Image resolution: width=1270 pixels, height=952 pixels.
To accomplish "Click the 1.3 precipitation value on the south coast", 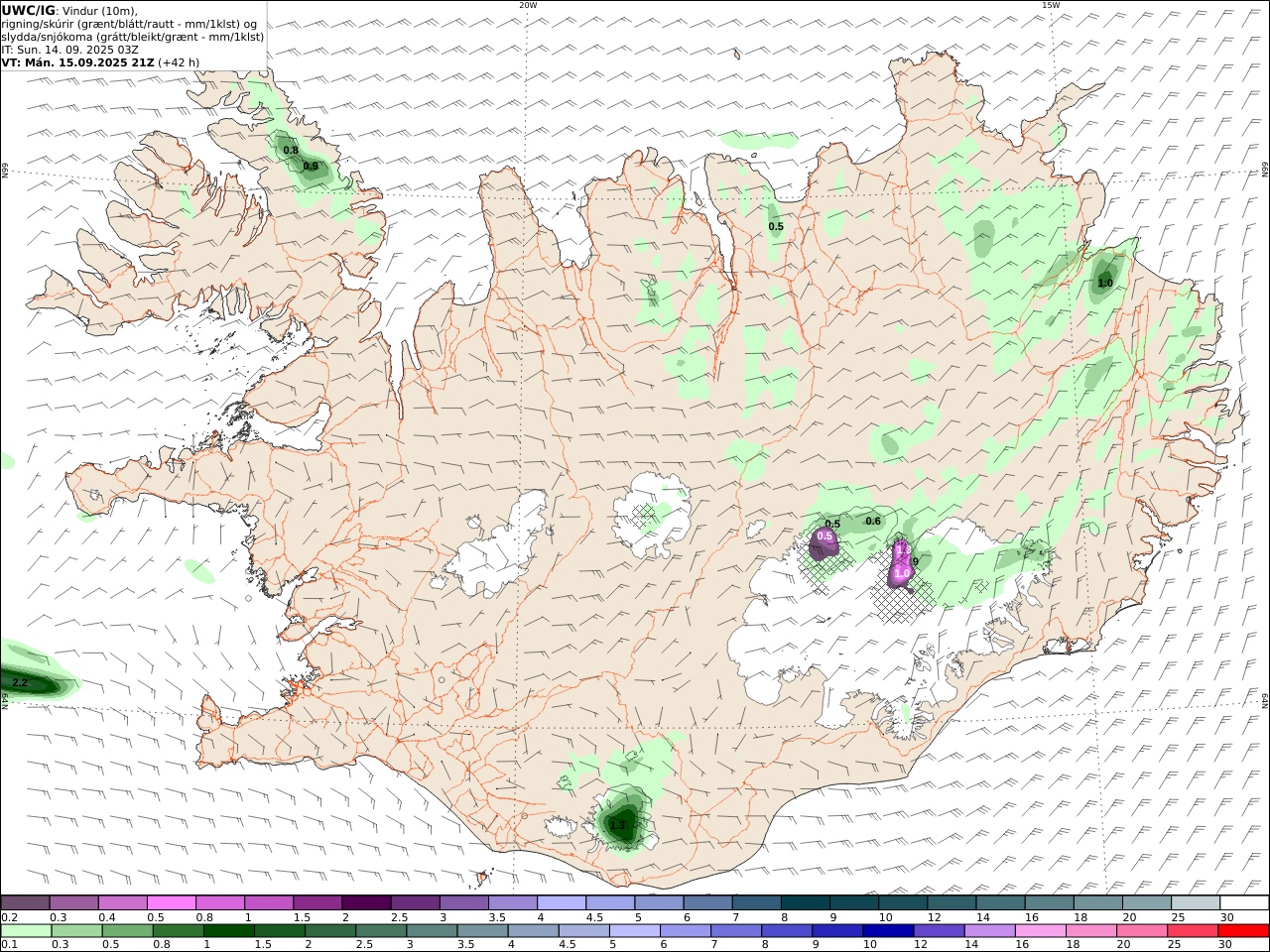I will point(617,825).
